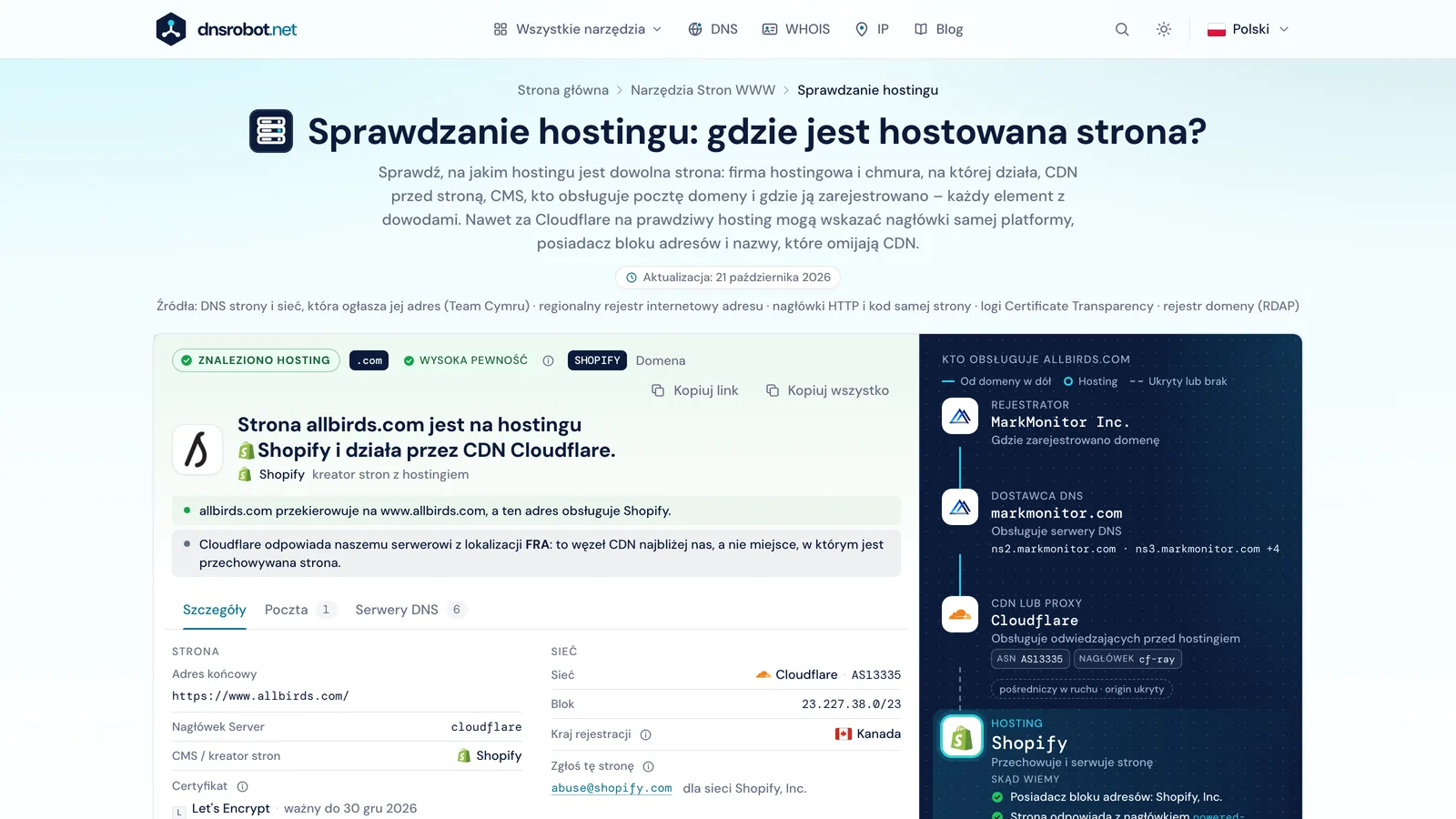This screenshot has height=819, width=1456.
Task: Switch to the Serwery DNS tab
Action: tap(410, 610)
